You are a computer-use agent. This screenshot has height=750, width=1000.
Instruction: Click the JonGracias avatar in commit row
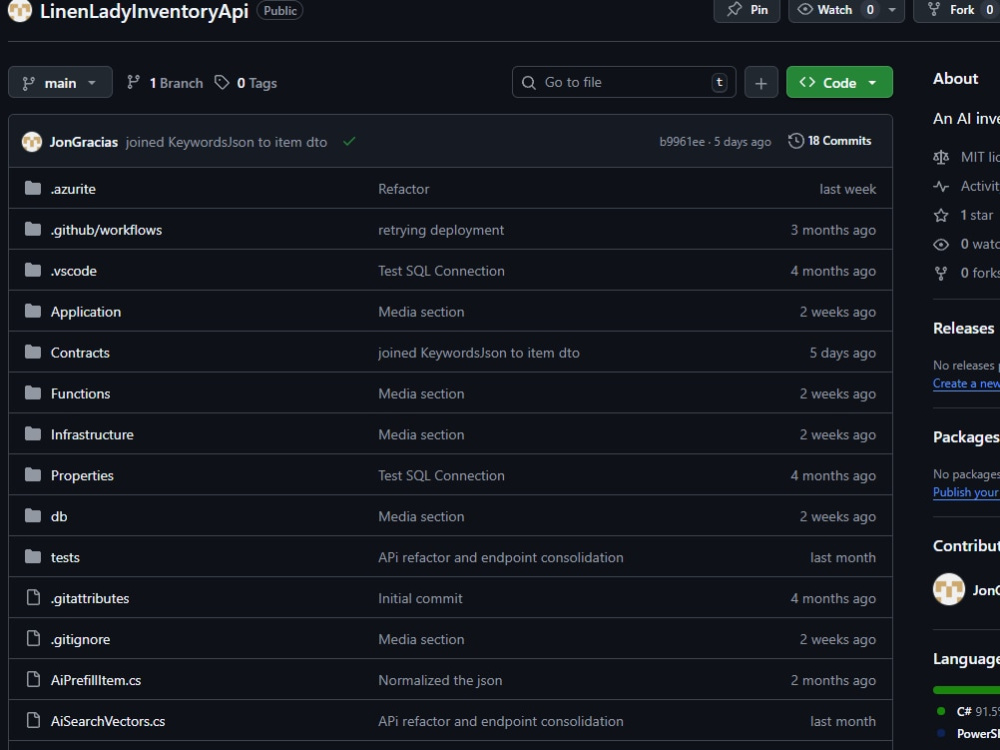[32, 142]
